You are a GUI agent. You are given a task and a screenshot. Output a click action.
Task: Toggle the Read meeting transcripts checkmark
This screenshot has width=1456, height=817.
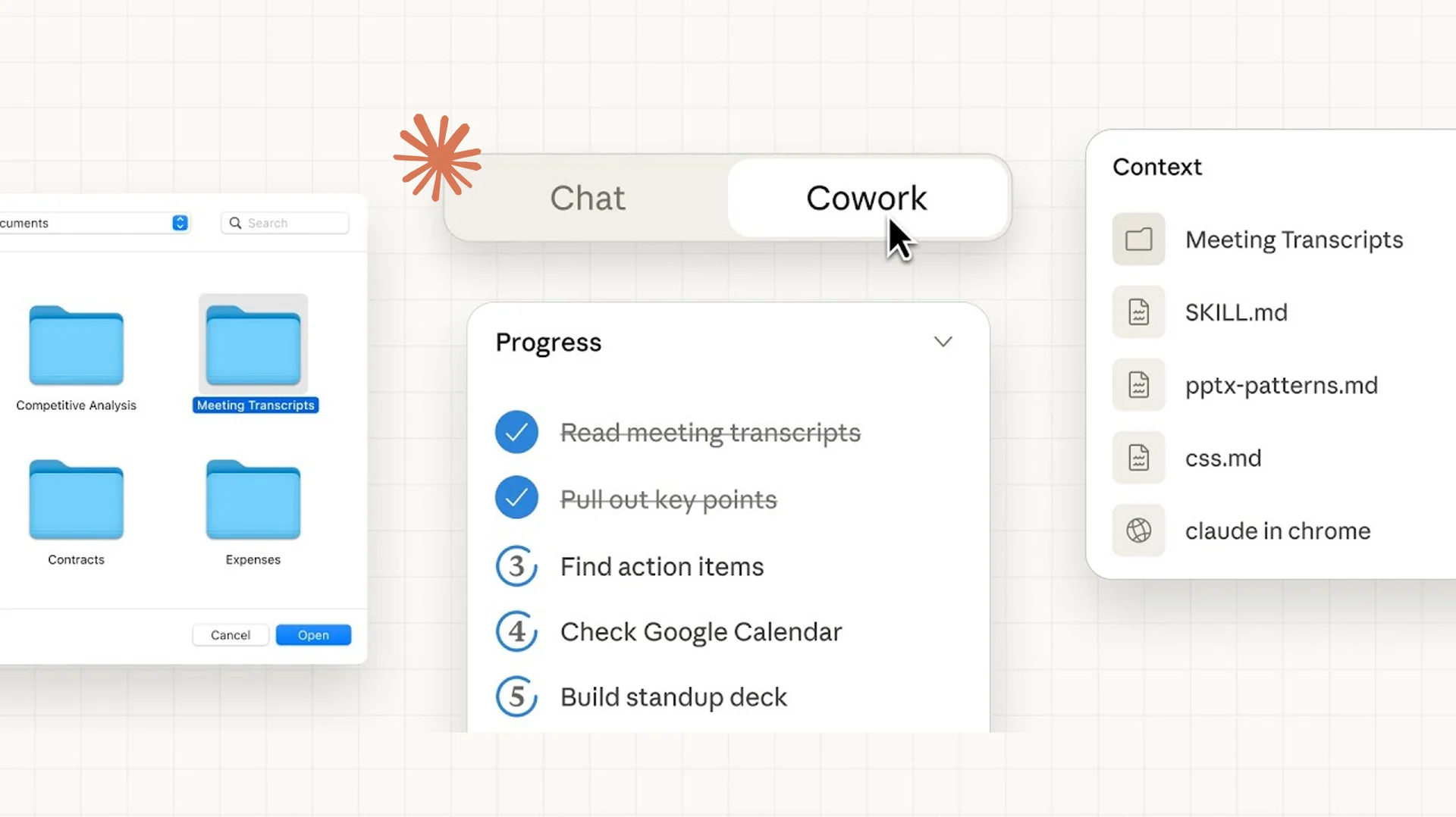[516, 432]
